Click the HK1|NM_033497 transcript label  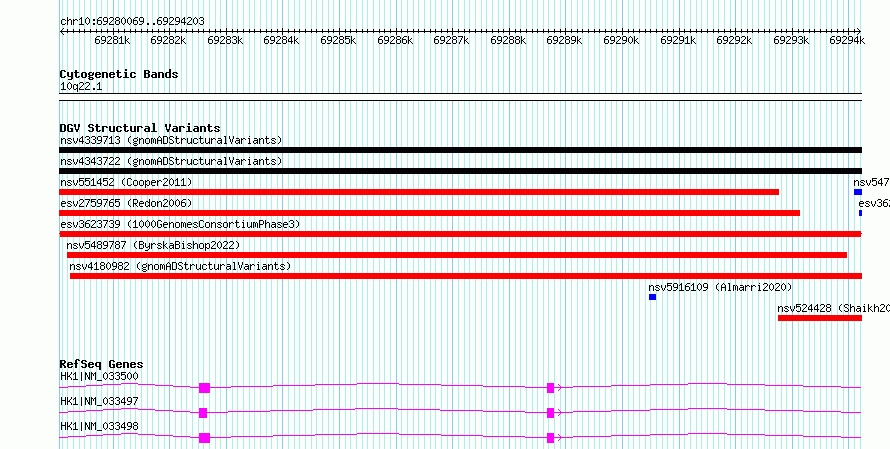click(99, 401)
